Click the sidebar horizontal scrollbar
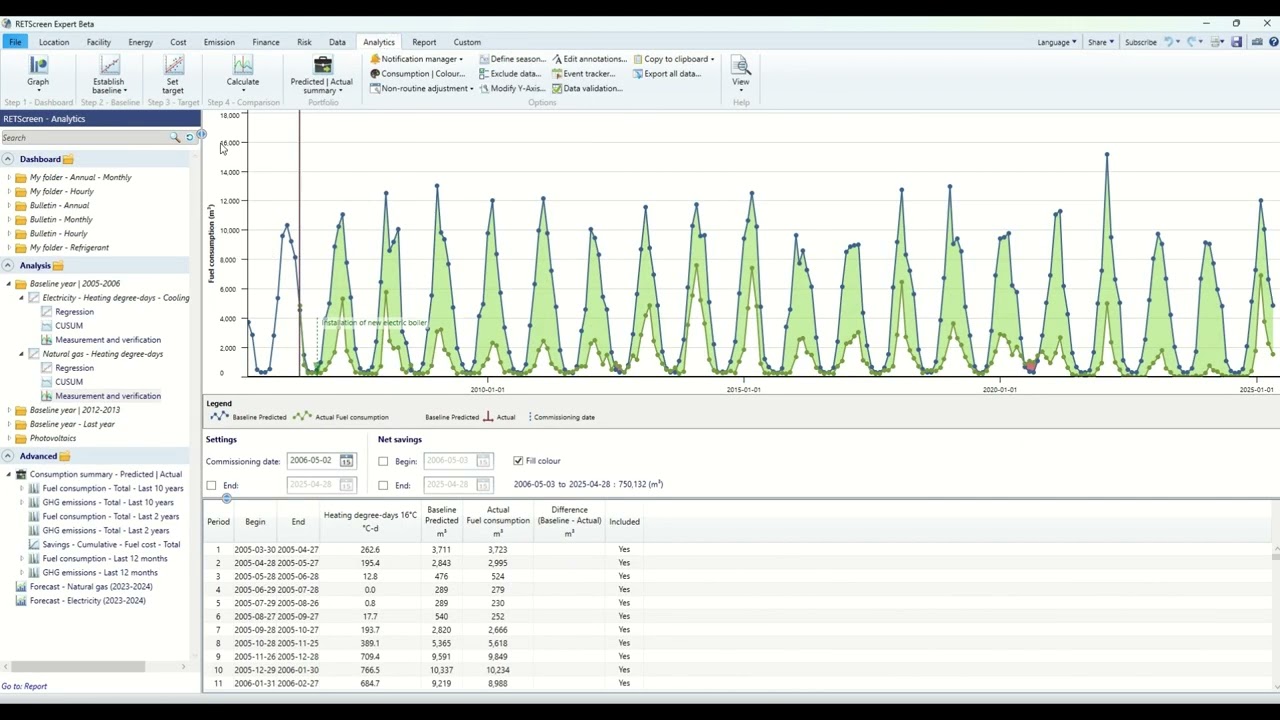The height and width of the screenshot is (720, 1280). (78, 667)
